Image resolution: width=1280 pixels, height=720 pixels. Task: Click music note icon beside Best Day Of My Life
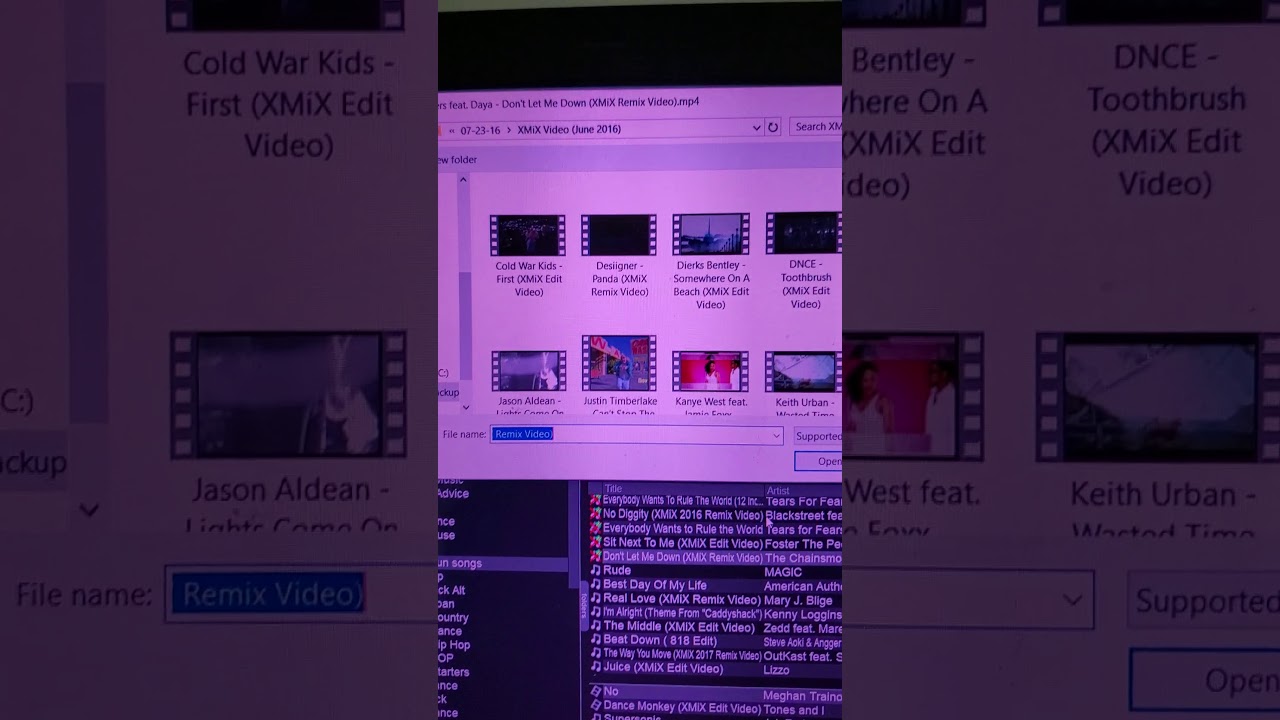click(x=595, y=585)
